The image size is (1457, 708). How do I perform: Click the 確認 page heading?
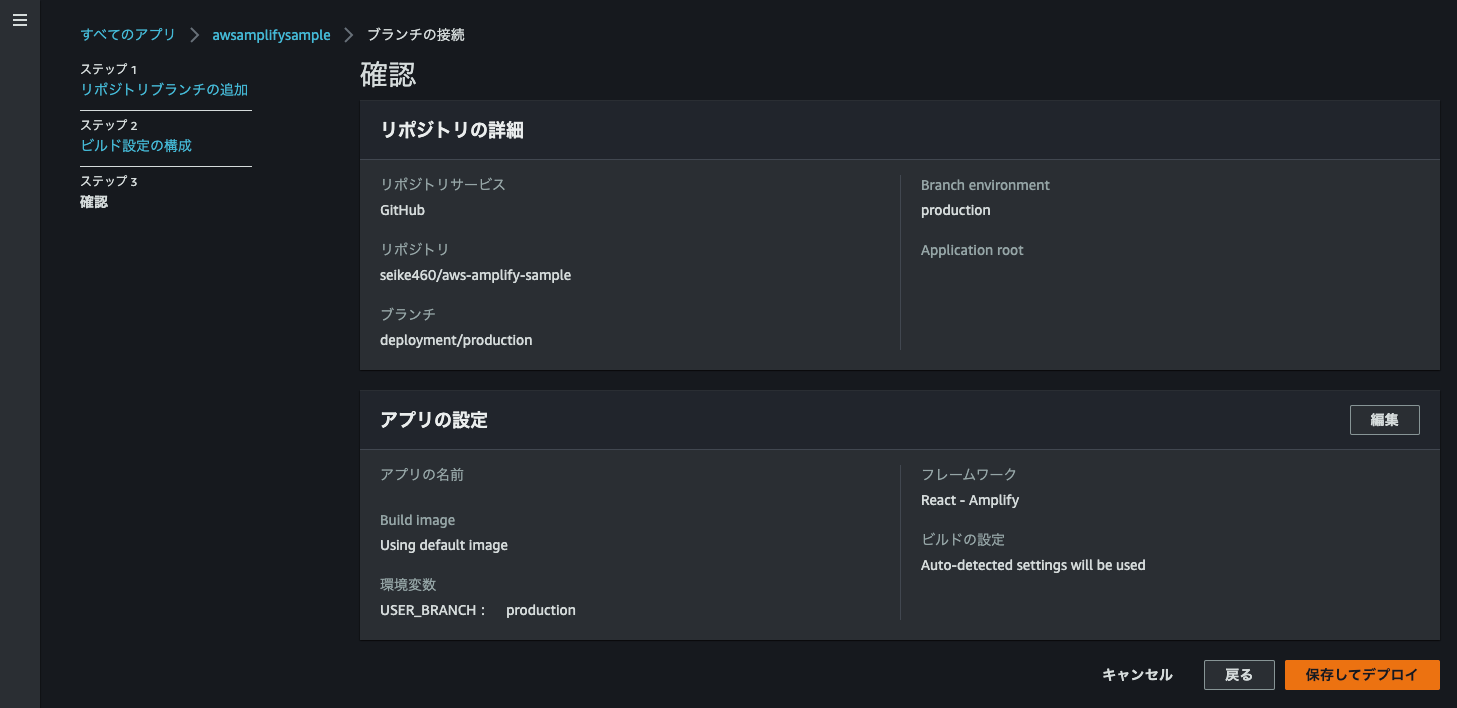tap(388, 74)
